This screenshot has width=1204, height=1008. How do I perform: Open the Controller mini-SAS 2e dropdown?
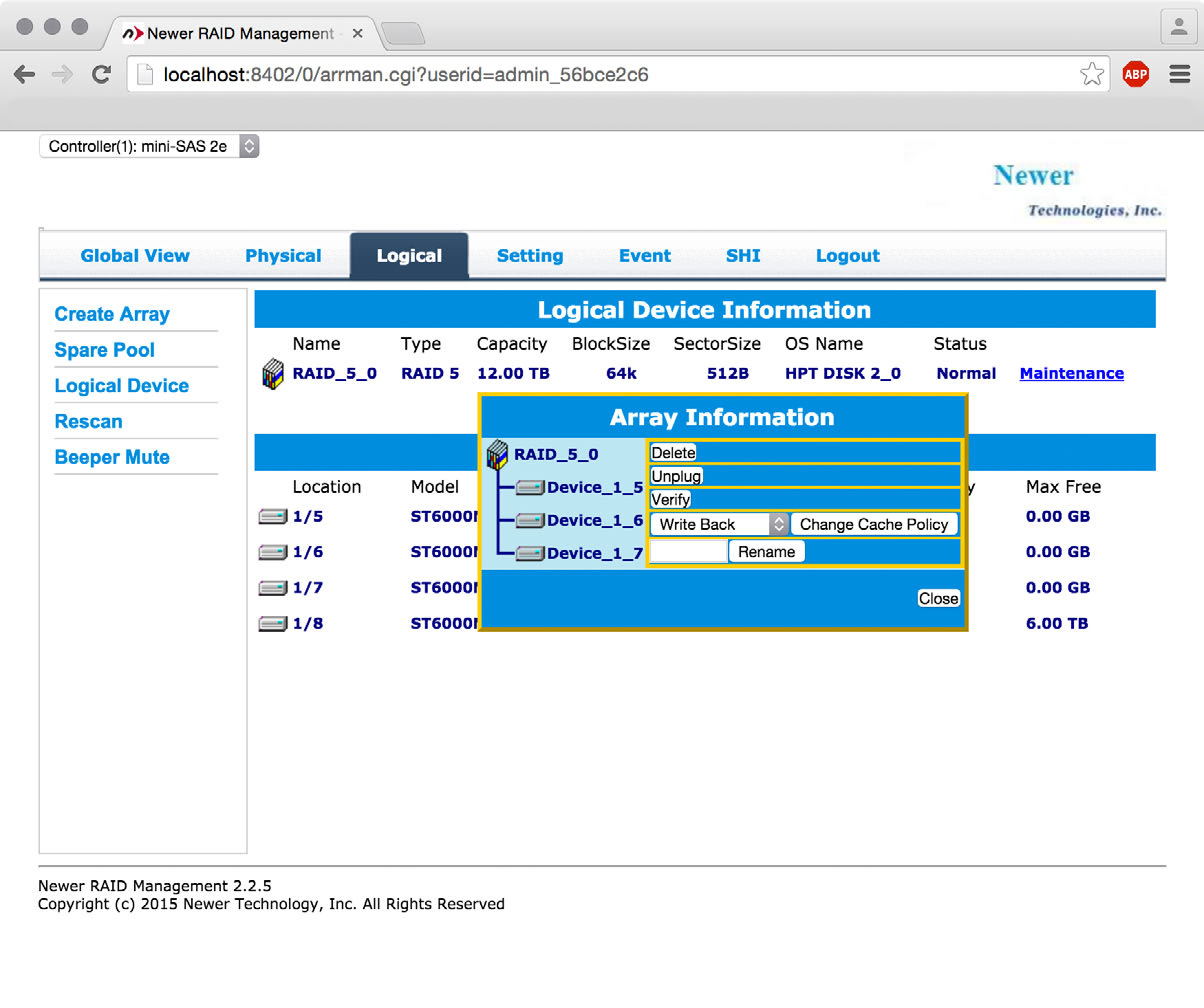[149, 147]
